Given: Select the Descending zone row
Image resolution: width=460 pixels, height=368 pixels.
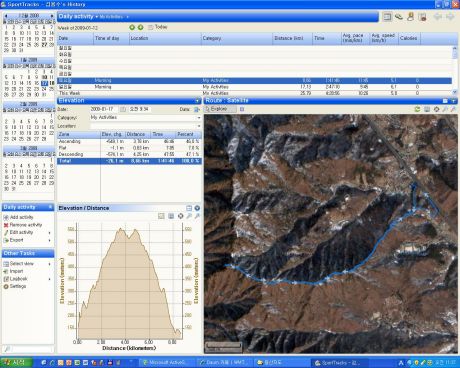Looking at the screenshot, I should click(x=129, y=154).
